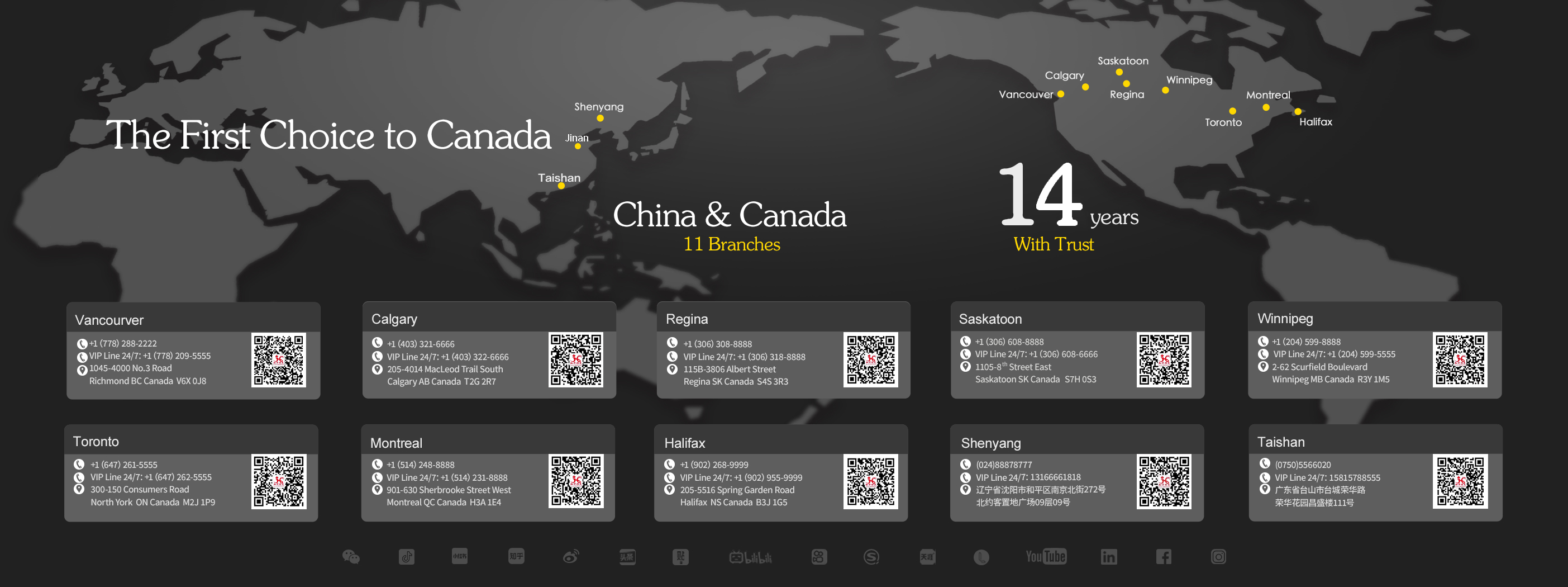Open the Kuaishou camera icon
This screenshot has height=587, width=1568.
pos(819,557)
